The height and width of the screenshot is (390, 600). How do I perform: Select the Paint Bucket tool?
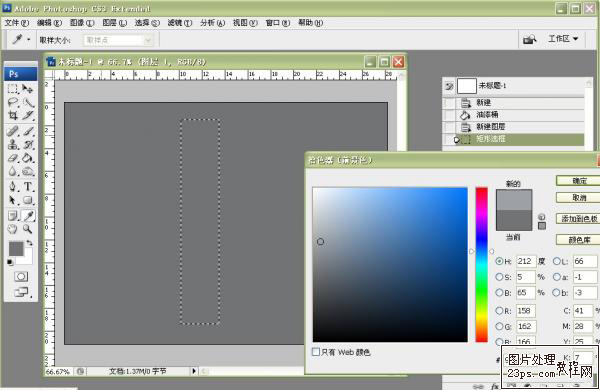(28, 158)
